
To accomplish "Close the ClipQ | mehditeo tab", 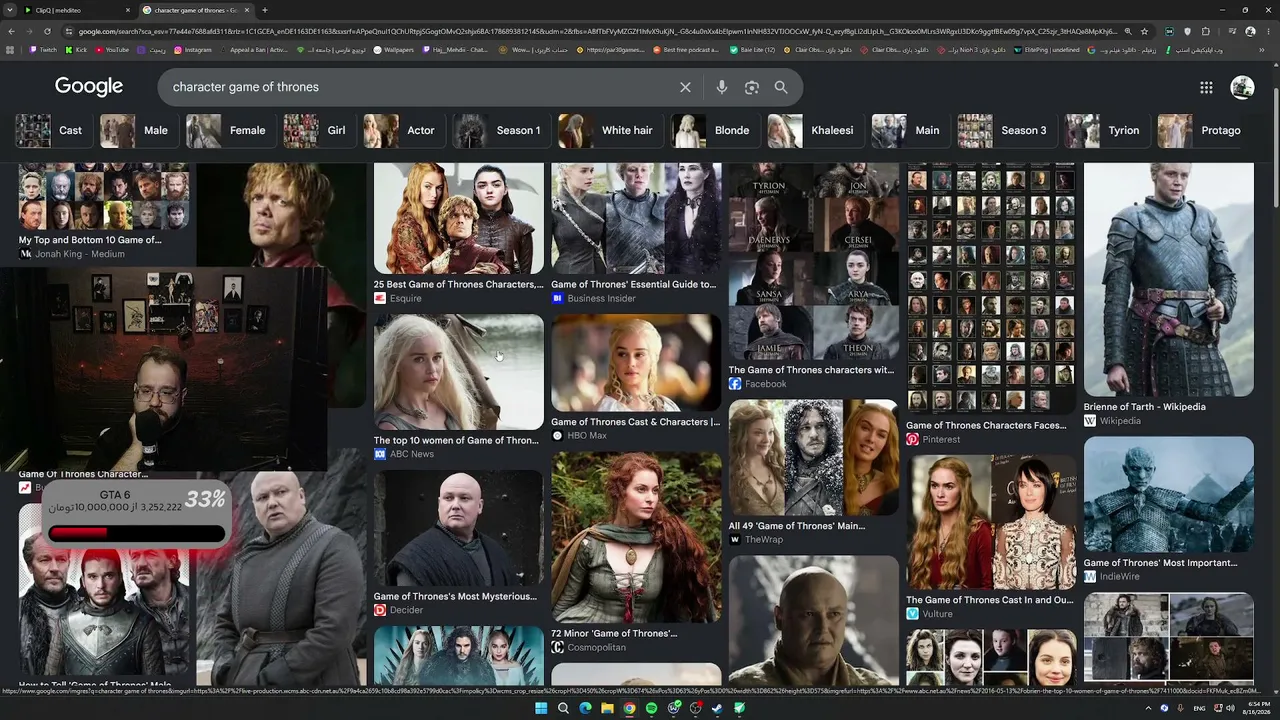I will pos(128,10).
